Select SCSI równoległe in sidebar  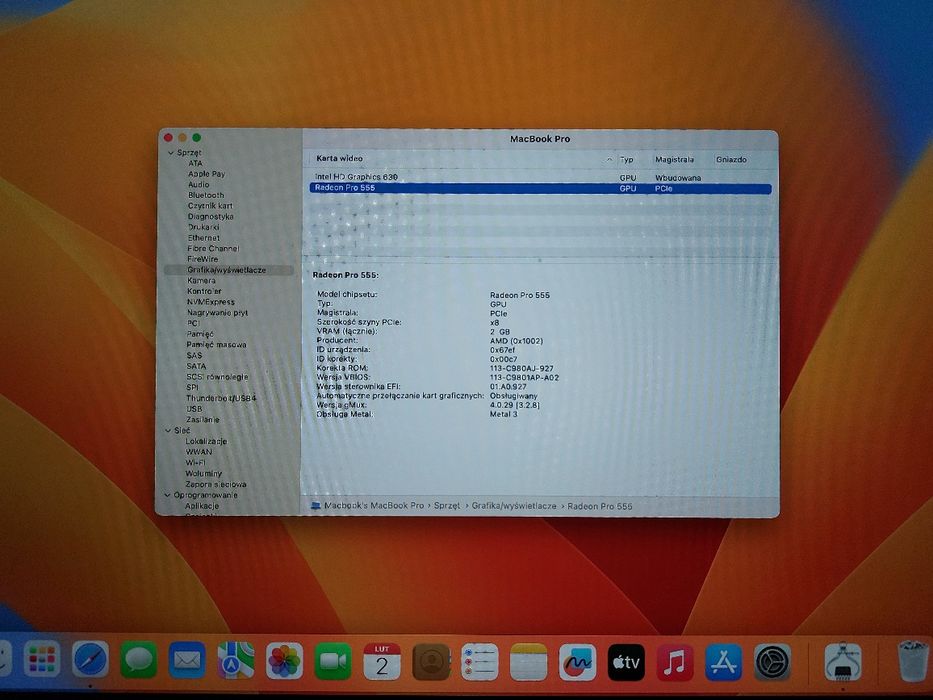tap(217, 377)
